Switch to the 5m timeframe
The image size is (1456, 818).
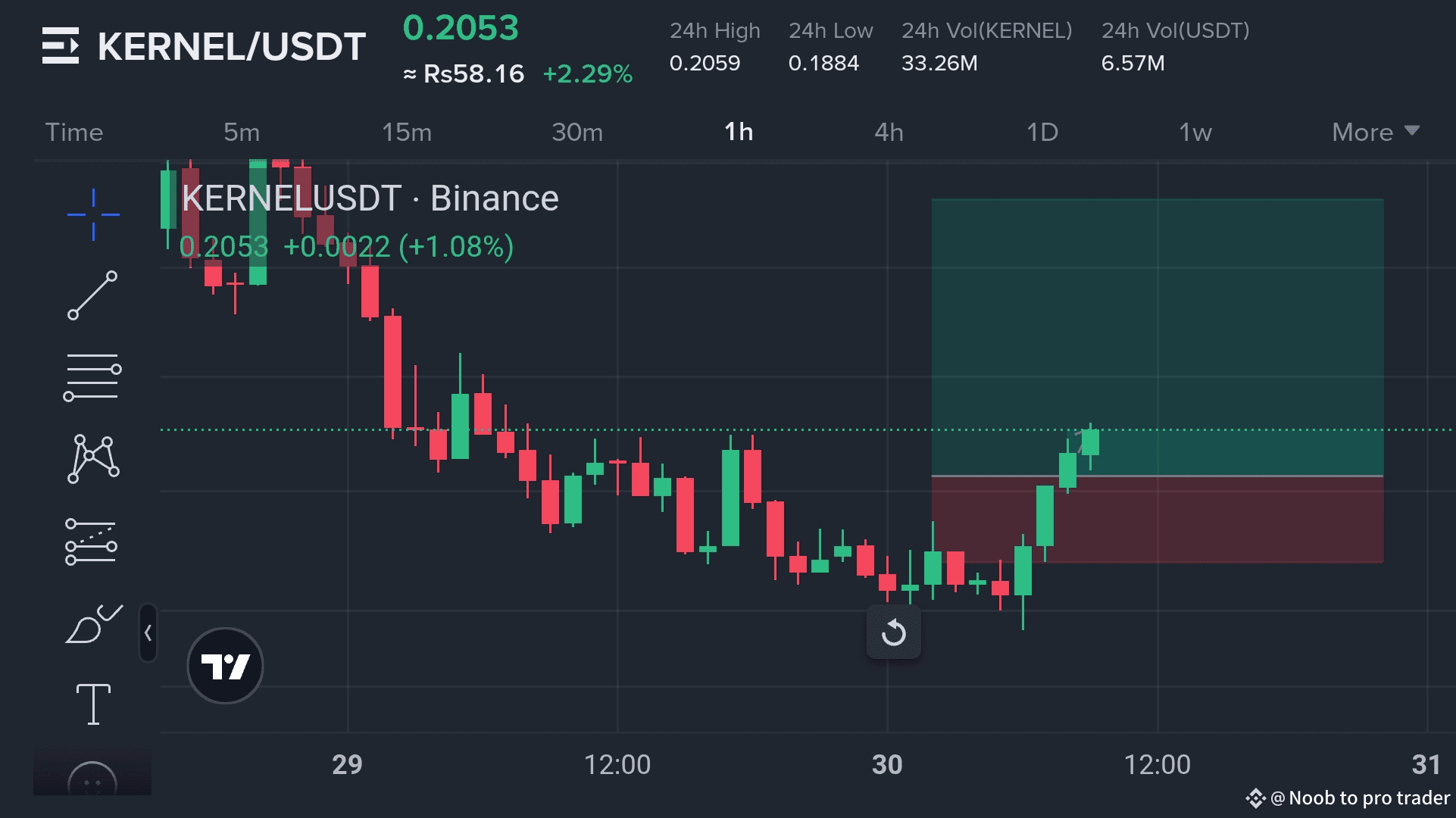(241, 133)
